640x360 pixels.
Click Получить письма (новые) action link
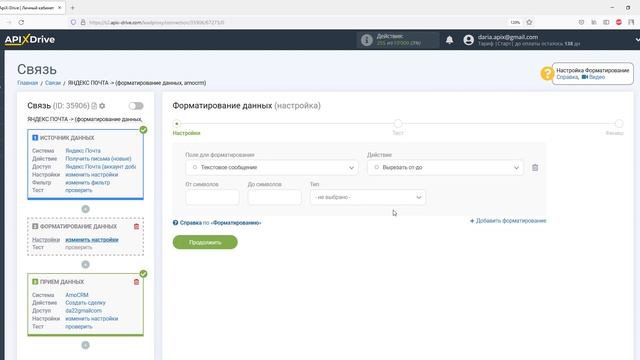point(98,159)
